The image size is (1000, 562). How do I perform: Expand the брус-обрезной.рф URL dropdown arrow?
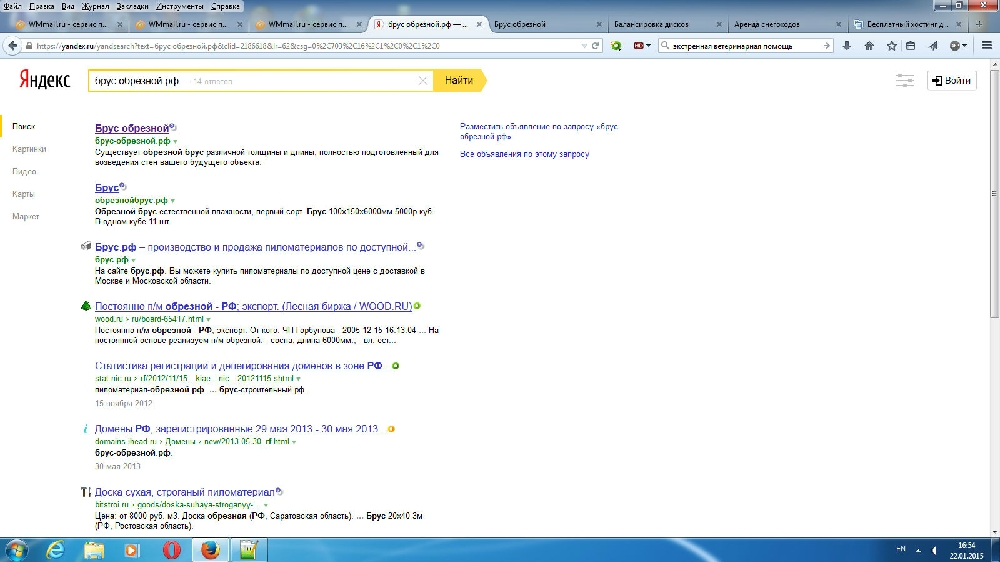(x=175, y=142)
